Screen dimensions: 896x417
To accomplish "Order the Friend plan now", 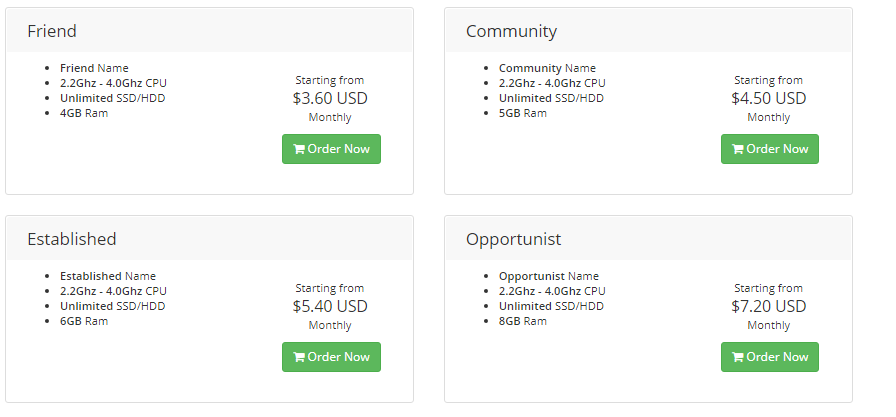I will coord(331,149).
